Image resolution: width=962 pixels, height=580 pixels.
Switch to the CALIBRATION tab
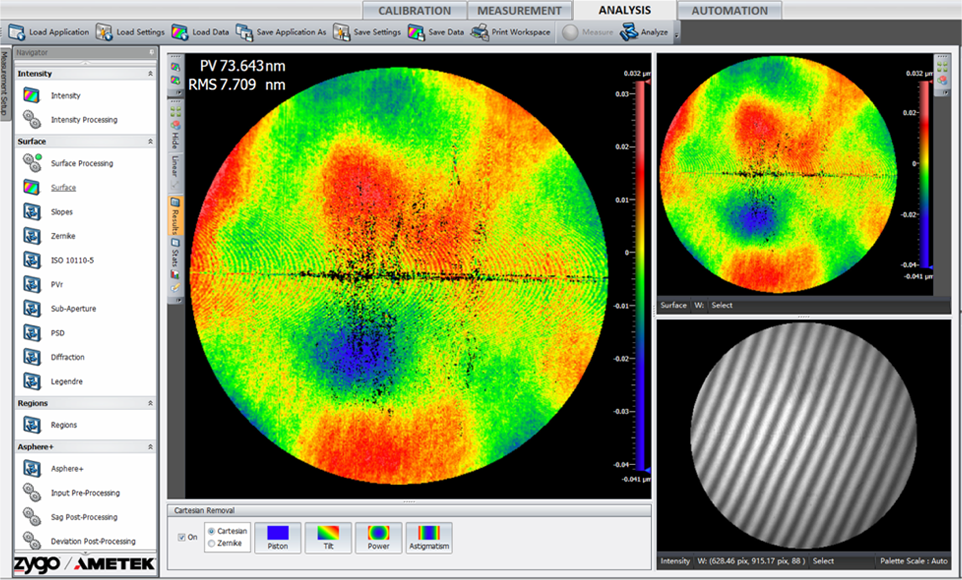(414, 11)
